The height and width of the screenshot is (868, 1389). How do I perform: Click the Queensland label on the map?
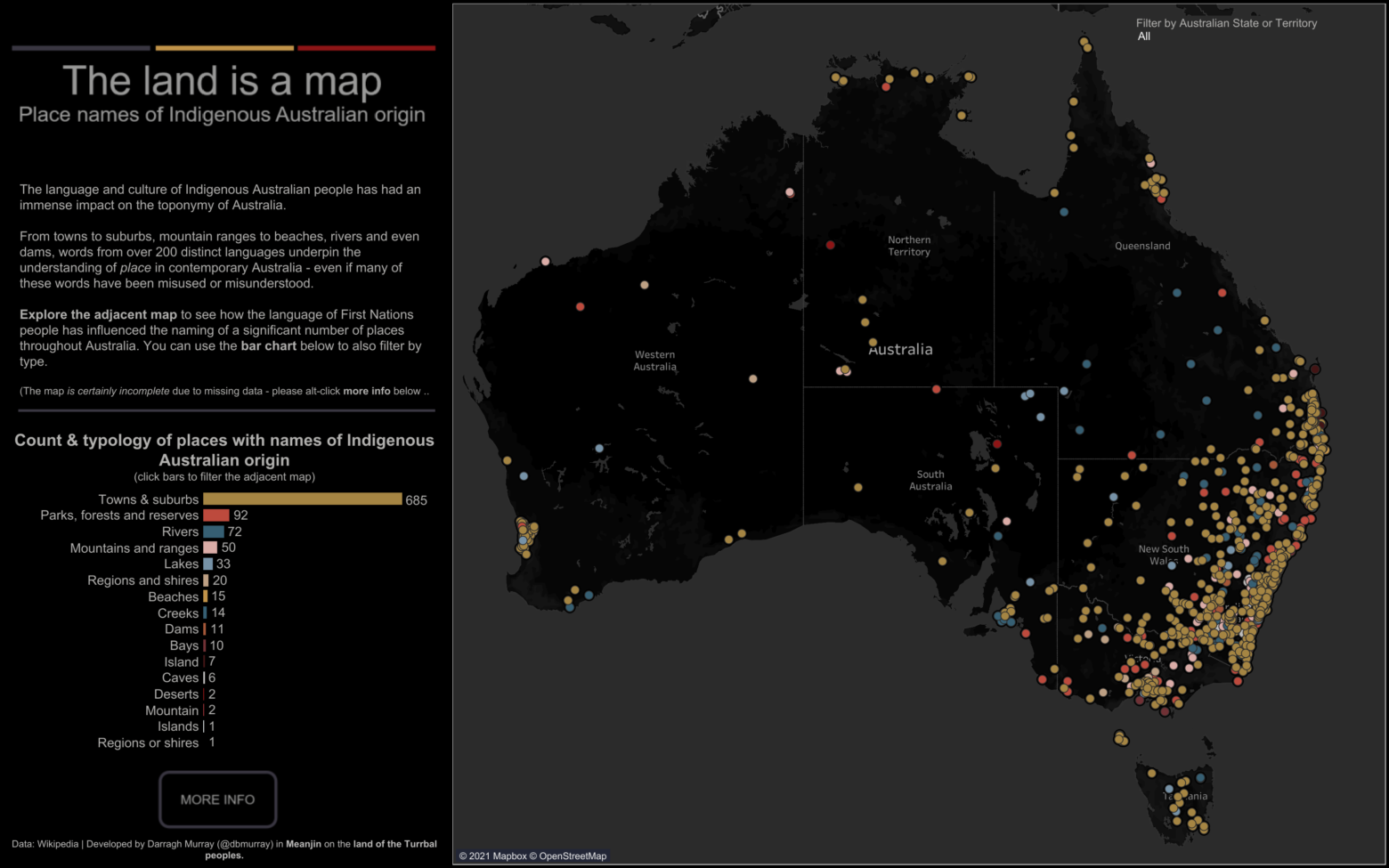click(x=1142, y=246)
